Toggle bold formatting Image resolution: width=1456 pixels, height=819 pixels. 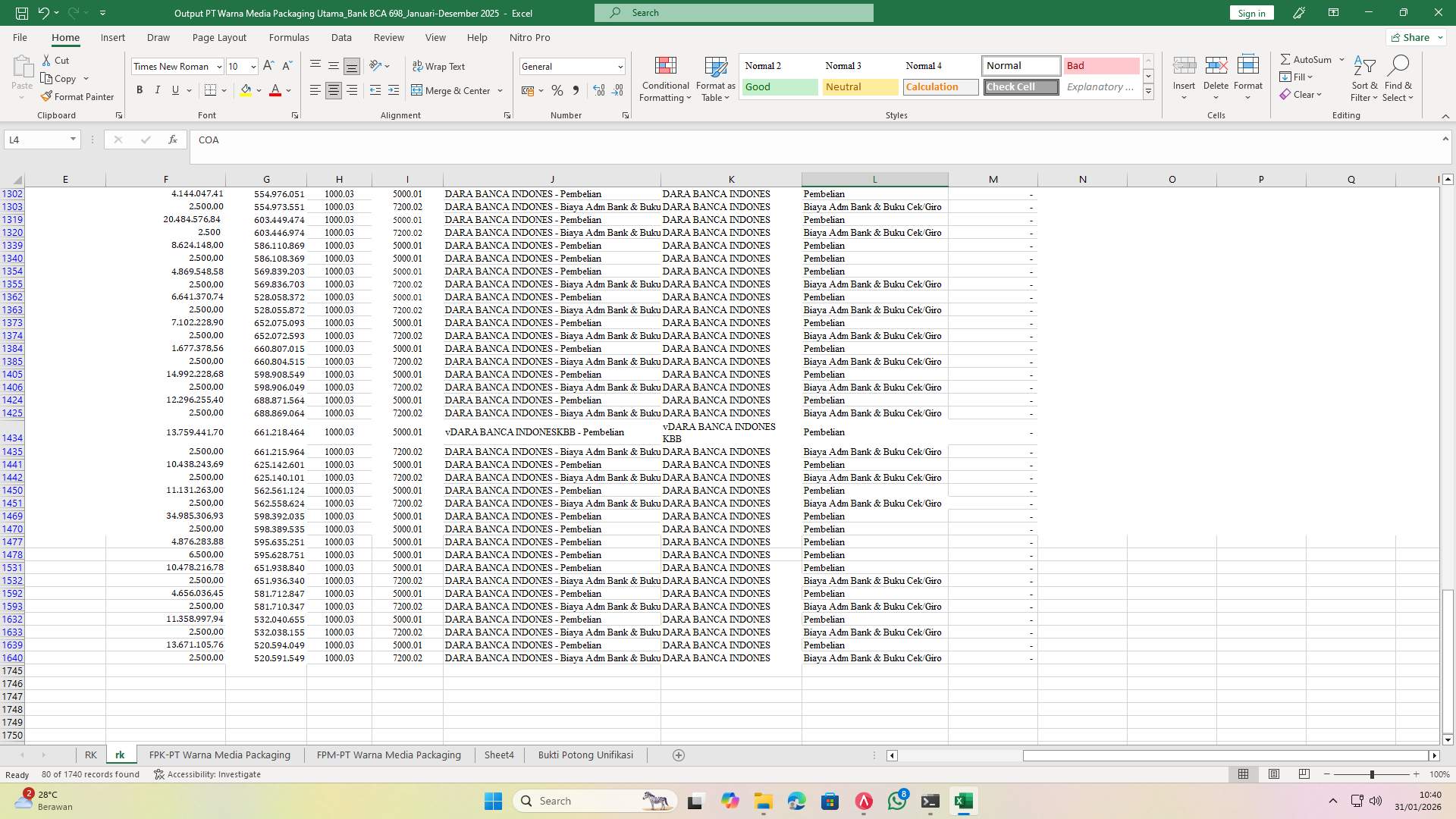point(140,89)
